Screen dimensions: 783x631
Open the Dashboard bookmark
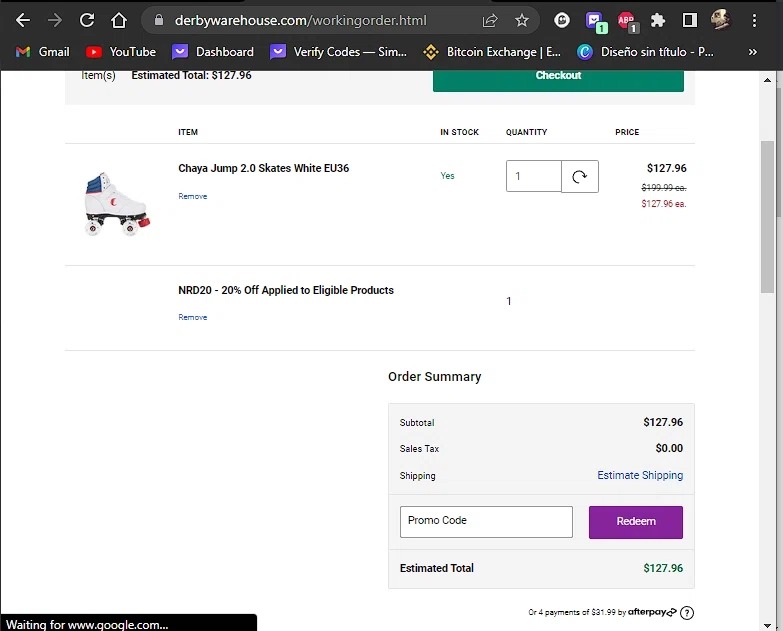pos(212,52)
